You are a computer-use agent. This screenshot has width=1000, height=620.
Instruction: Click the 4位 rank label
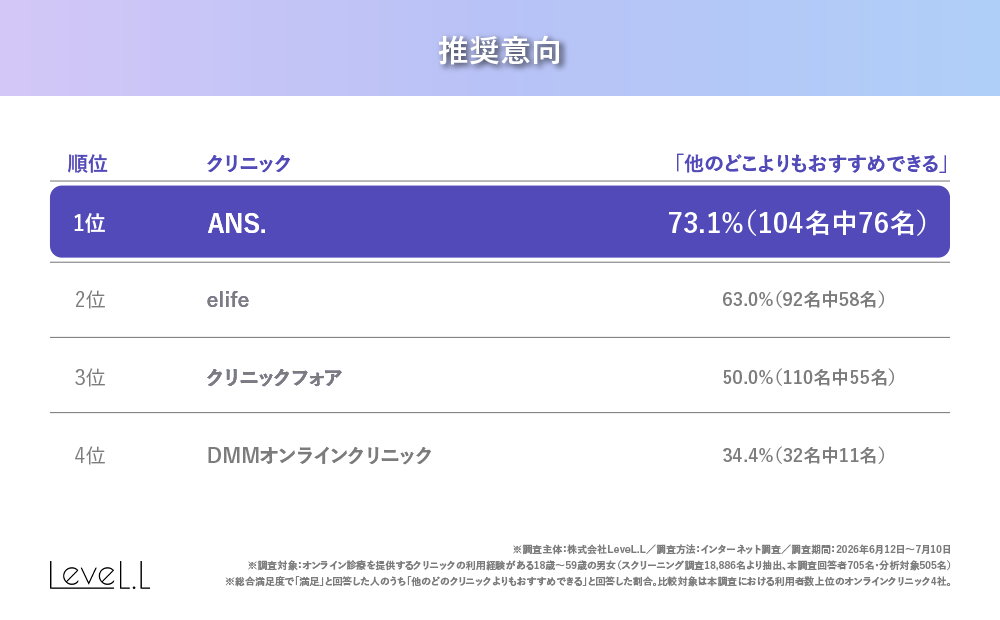[x=90, y=455]
